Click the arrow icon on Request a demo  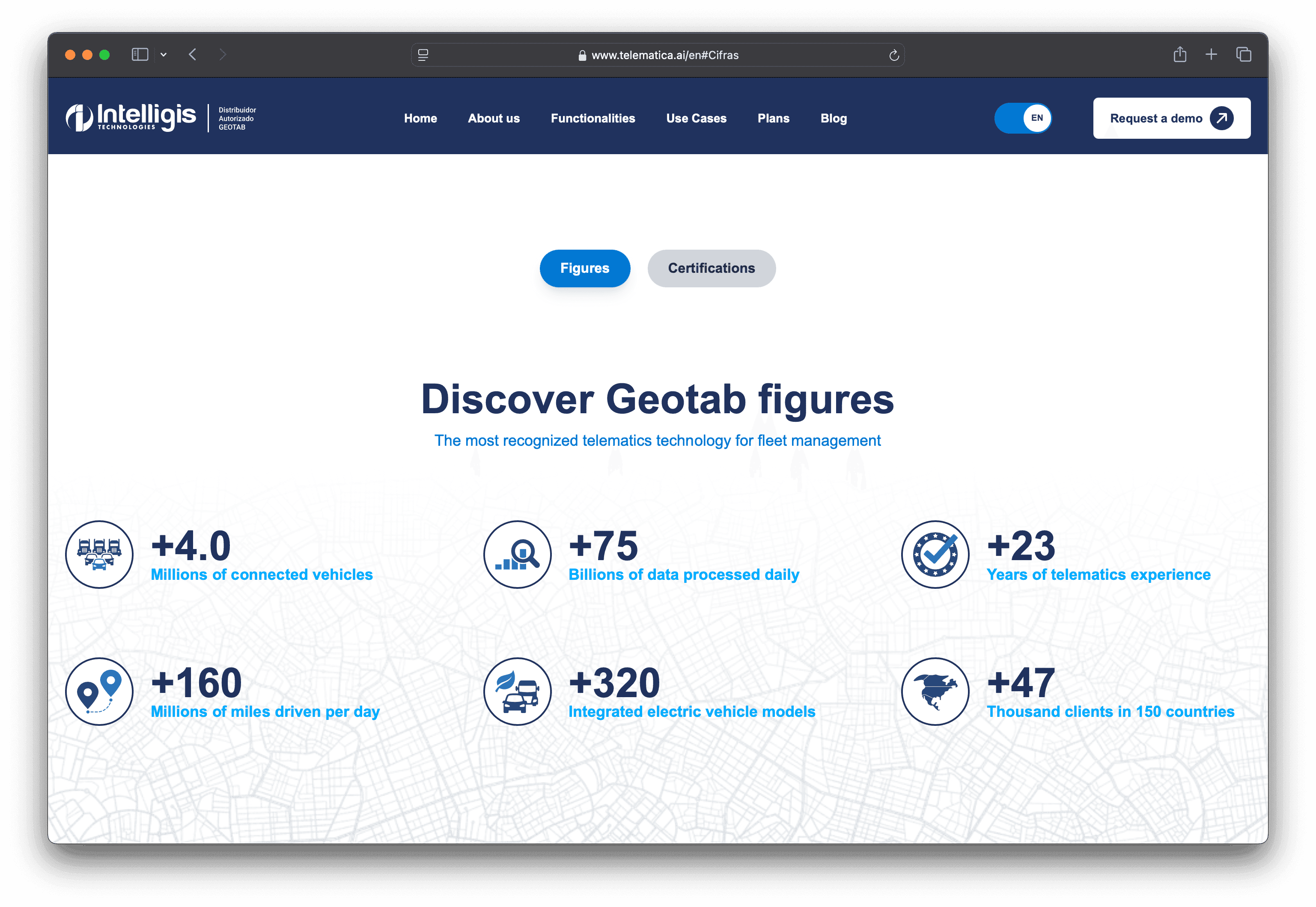point(1222,118)
